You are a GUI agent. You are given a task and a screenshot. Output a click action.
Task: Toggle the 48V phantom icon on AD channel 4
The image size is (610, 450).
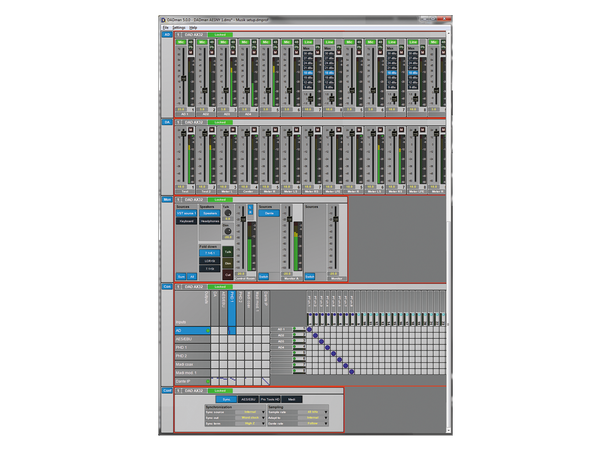point(254,42)
